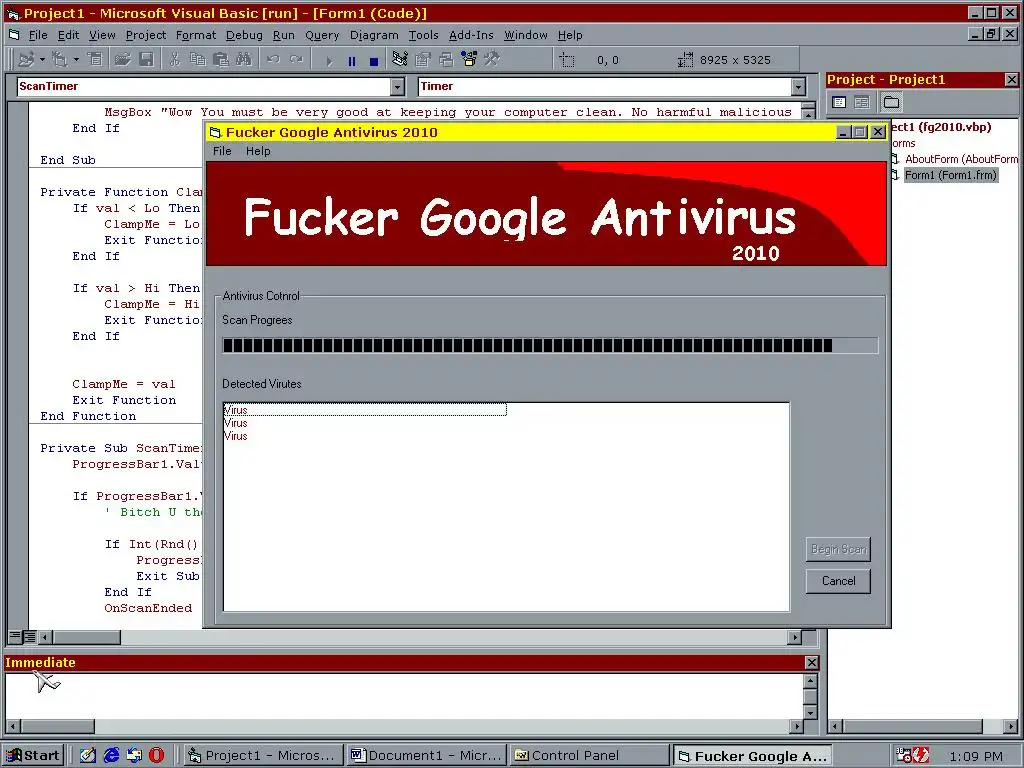Click the Cut scissors icon
The height and width of the screenshot is (768, 1024).
pyautogui.click(x=174, y=60)
